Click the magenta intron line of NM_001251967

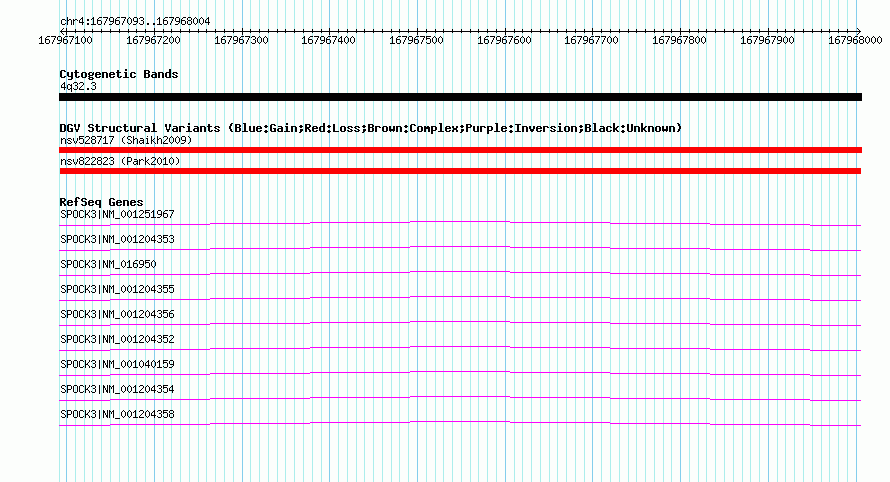pyautogui.click(x=460, y=221)
